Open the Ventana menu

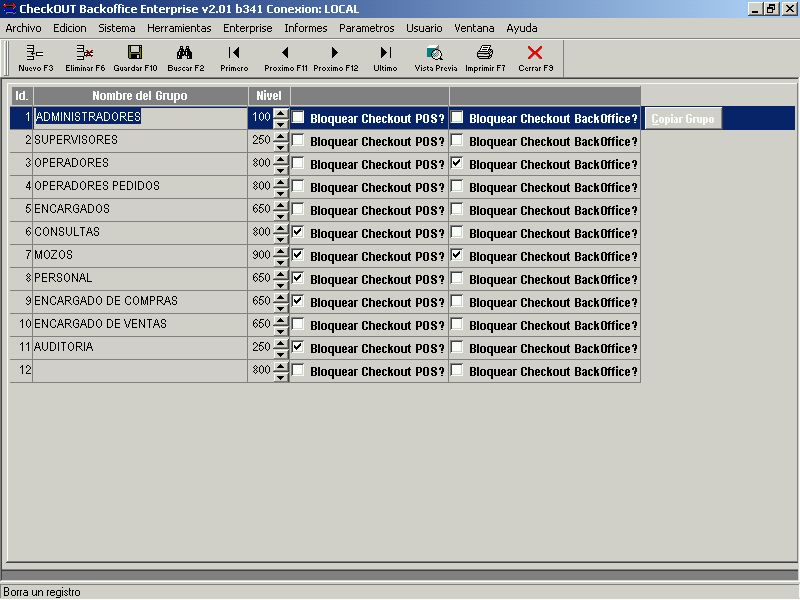[x=474, y=28]
